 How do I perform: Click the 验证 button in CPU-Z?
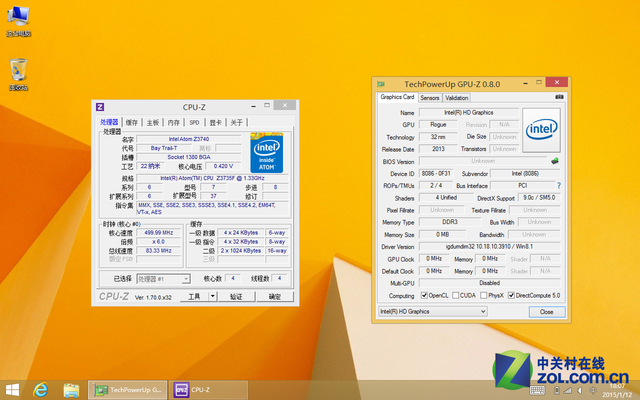tap(236, 297)
